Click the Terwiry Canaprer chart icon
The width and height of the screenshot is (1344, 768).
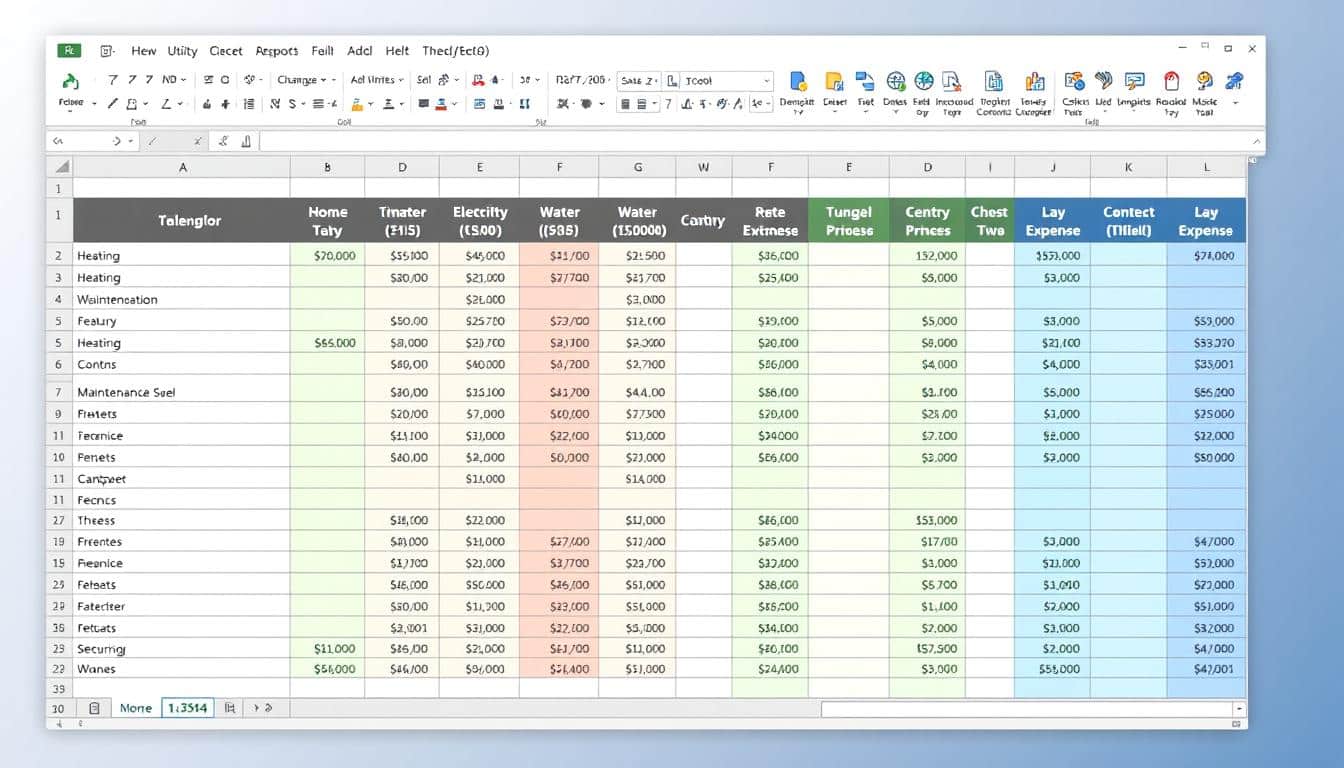tap(1035, 82)
